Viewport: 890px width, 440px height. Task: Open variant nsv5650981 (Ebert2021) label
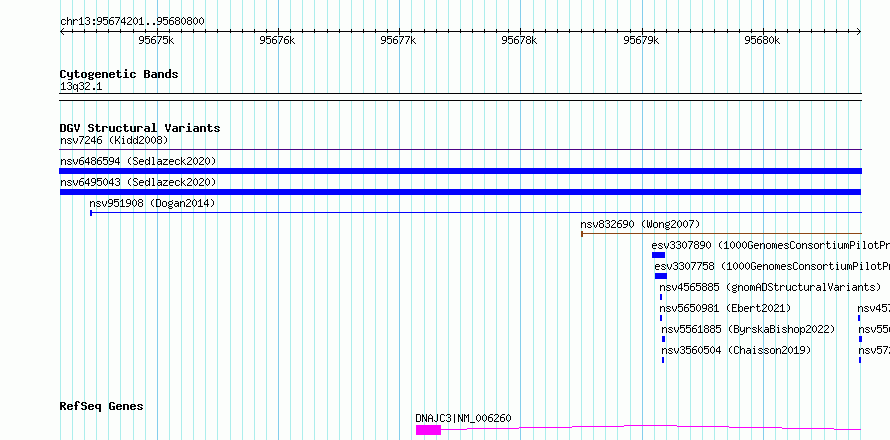point(725,308)
